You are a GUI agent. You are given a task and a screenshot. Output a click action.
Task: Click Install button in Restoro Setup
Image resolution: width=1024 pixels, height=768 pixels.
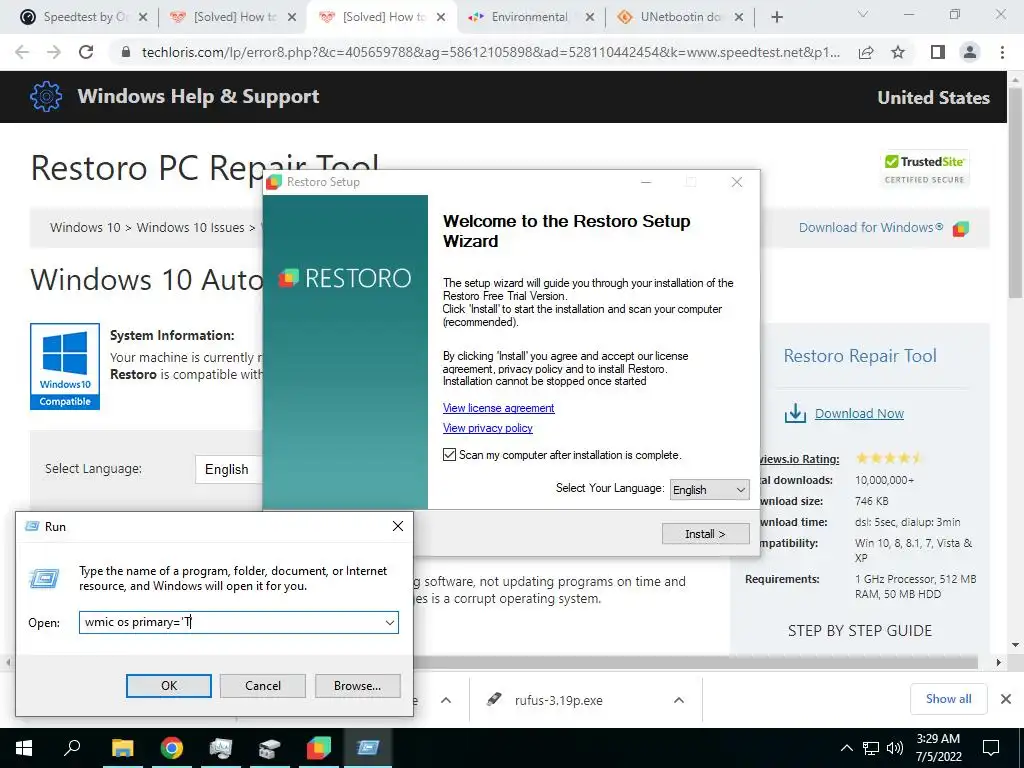click(x=705, y=534)
